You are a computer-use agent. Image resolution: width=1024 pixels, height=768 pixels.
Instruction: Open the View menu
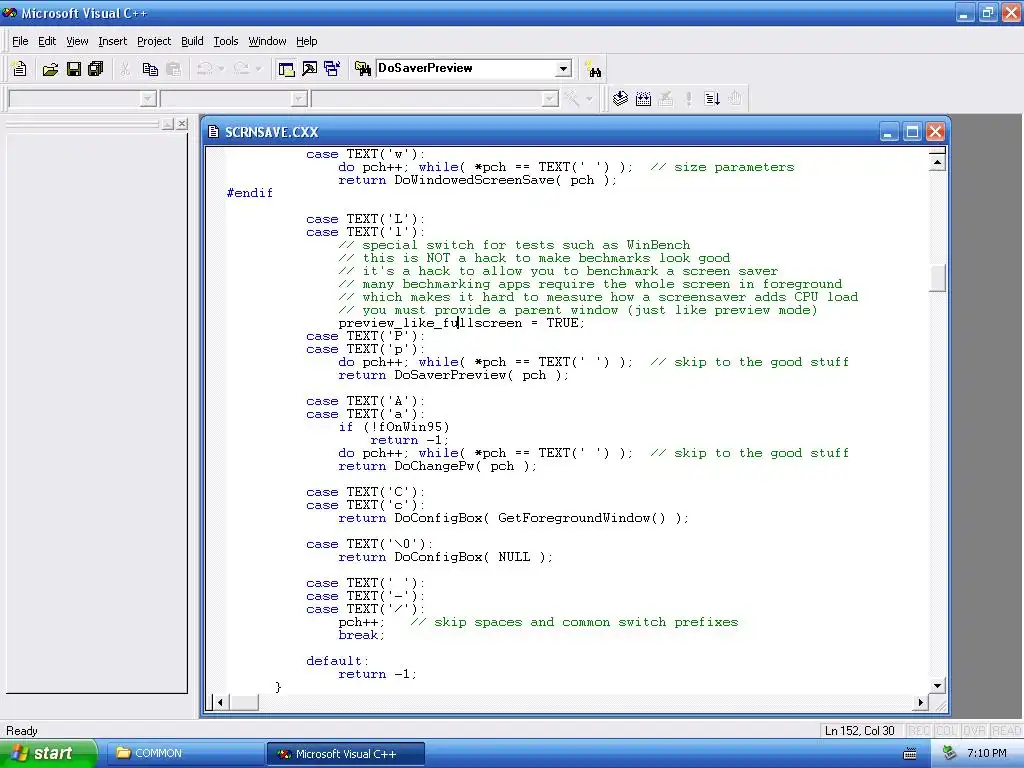(77, 41)
